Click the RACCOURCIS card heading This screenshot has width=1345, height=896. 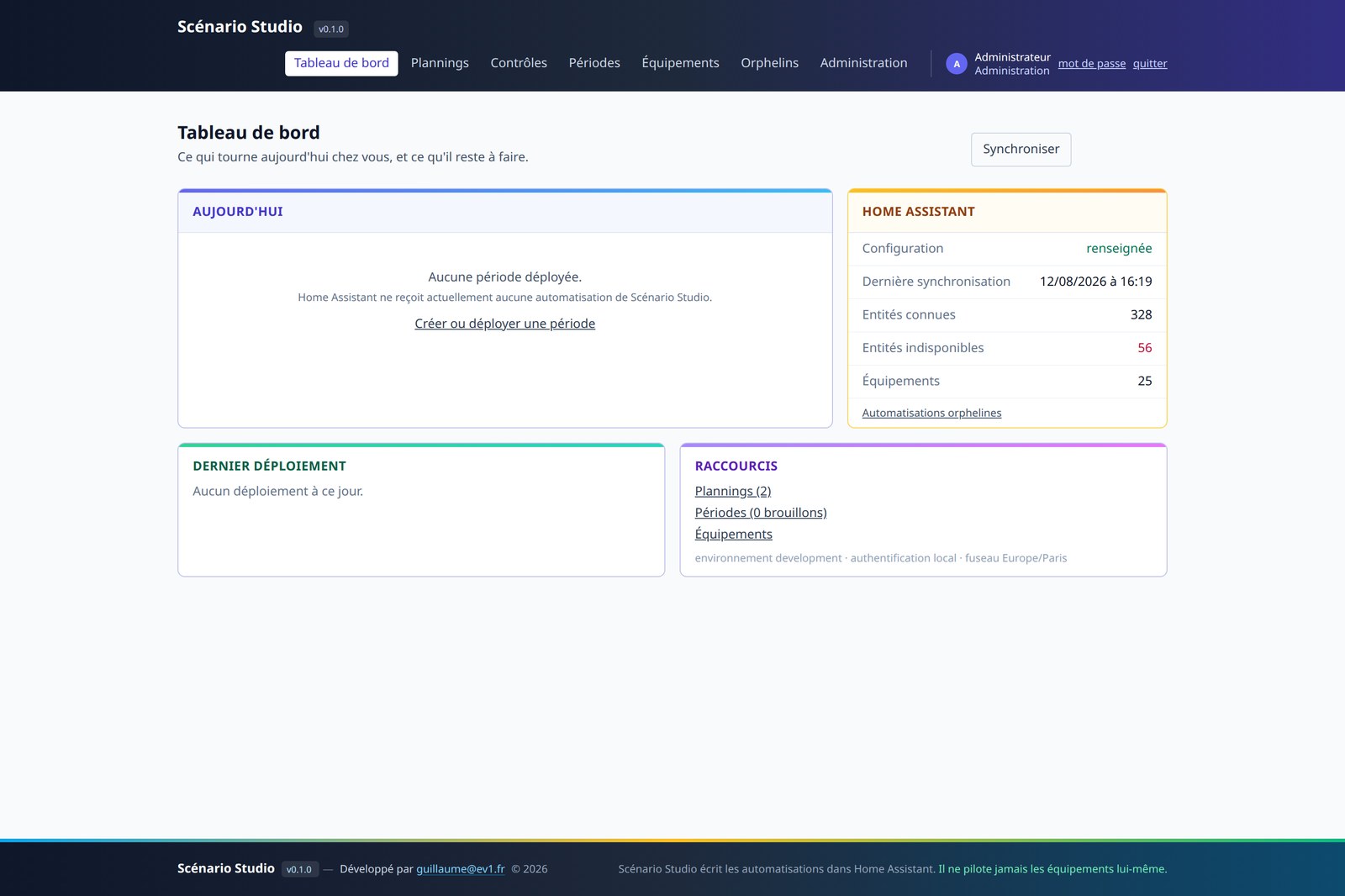pos(736,466)
